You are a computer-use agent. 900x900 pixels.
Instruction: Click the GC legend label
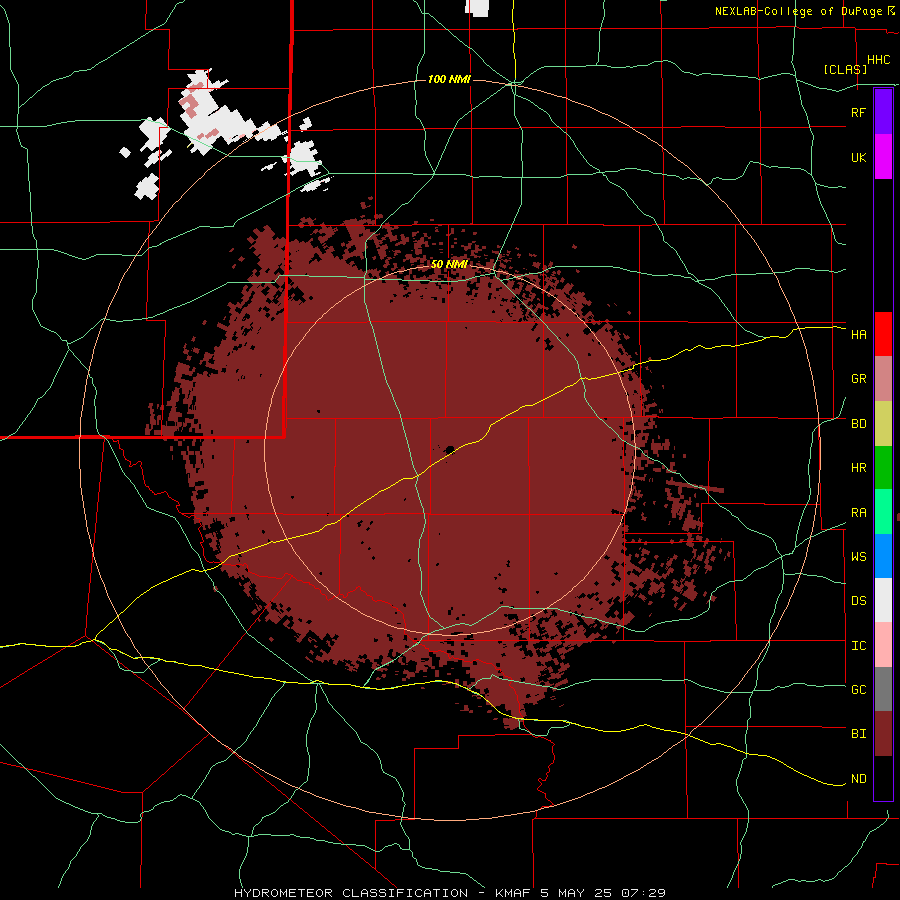[858, 690]
